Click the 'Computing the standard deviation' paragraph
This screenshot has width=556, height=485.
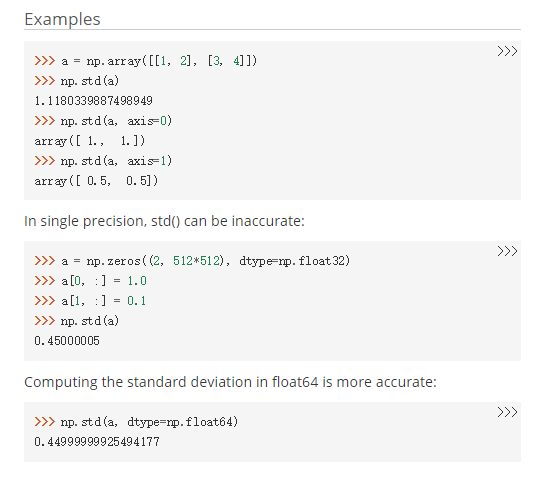coord(230,382)
